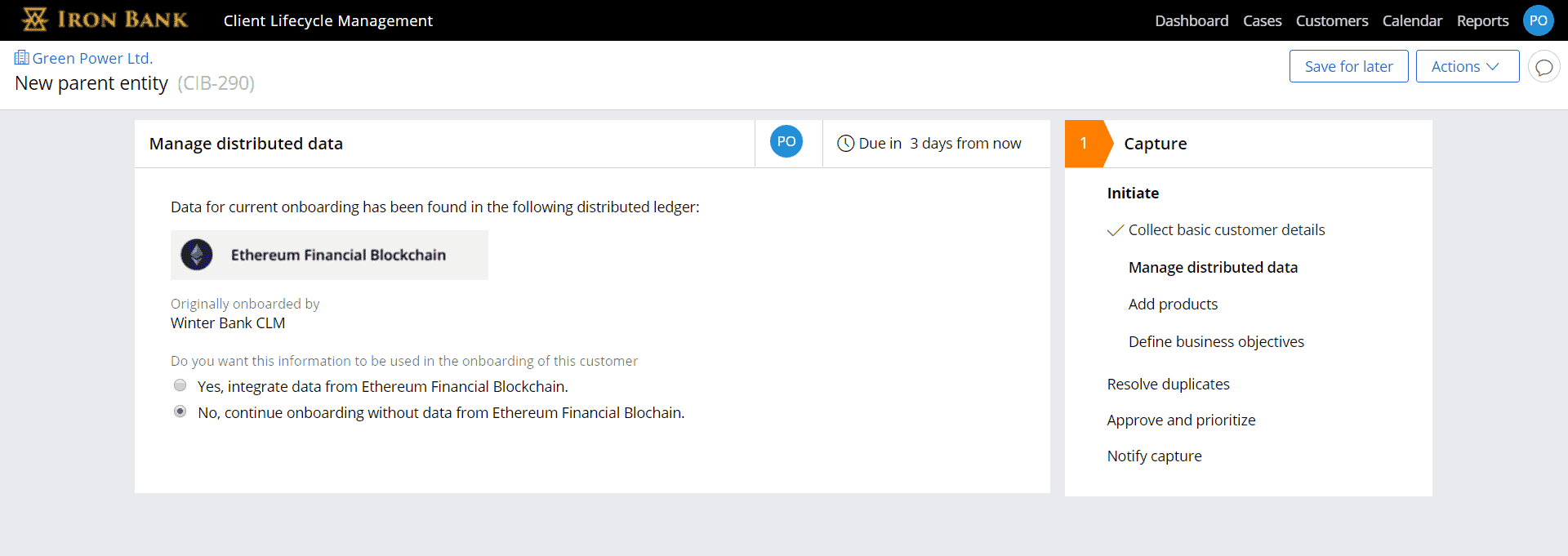Click the Ethereum blockchain logo icon

tap(197, 255)
